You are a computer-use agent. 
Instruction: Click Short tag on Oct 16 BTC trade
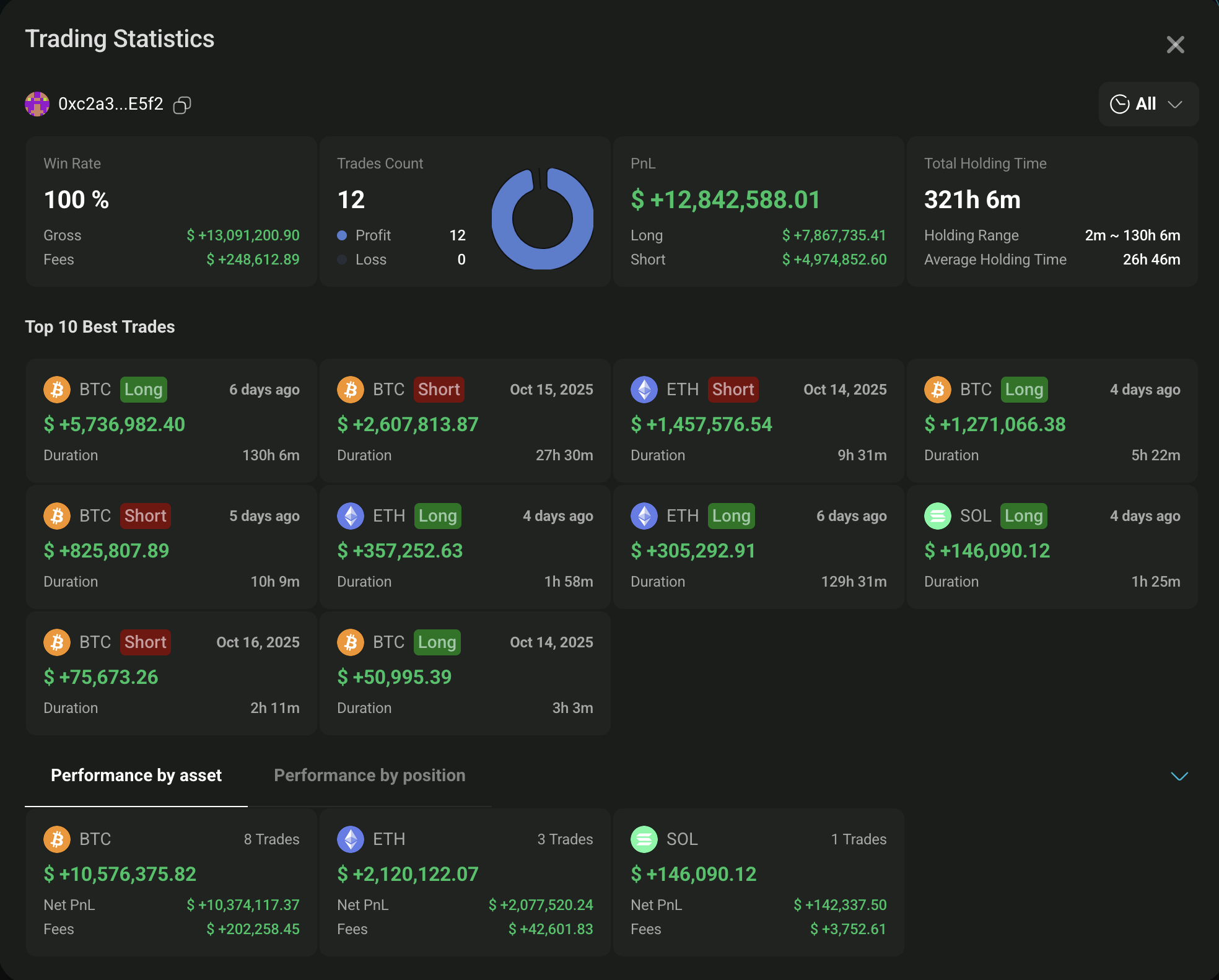pyautogui.click(x=145, y=642)
